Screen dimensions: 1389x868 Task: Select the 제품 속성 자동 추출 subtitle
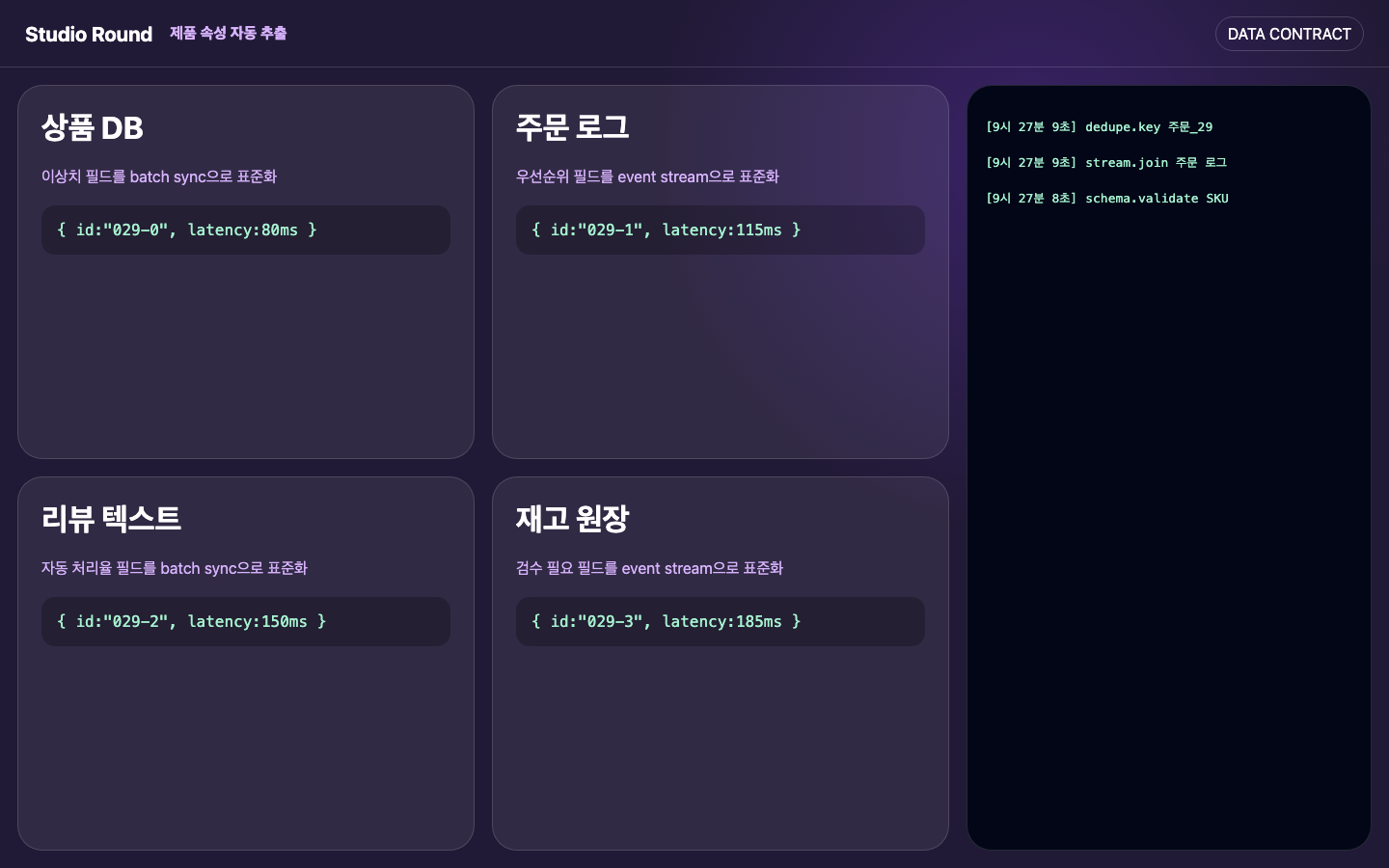228,33
